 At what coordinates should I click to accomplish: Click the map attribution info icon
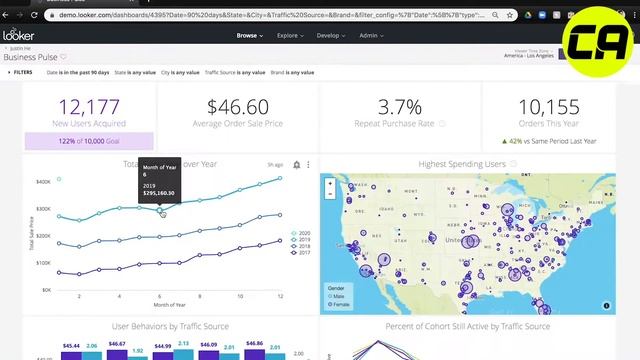607,305
